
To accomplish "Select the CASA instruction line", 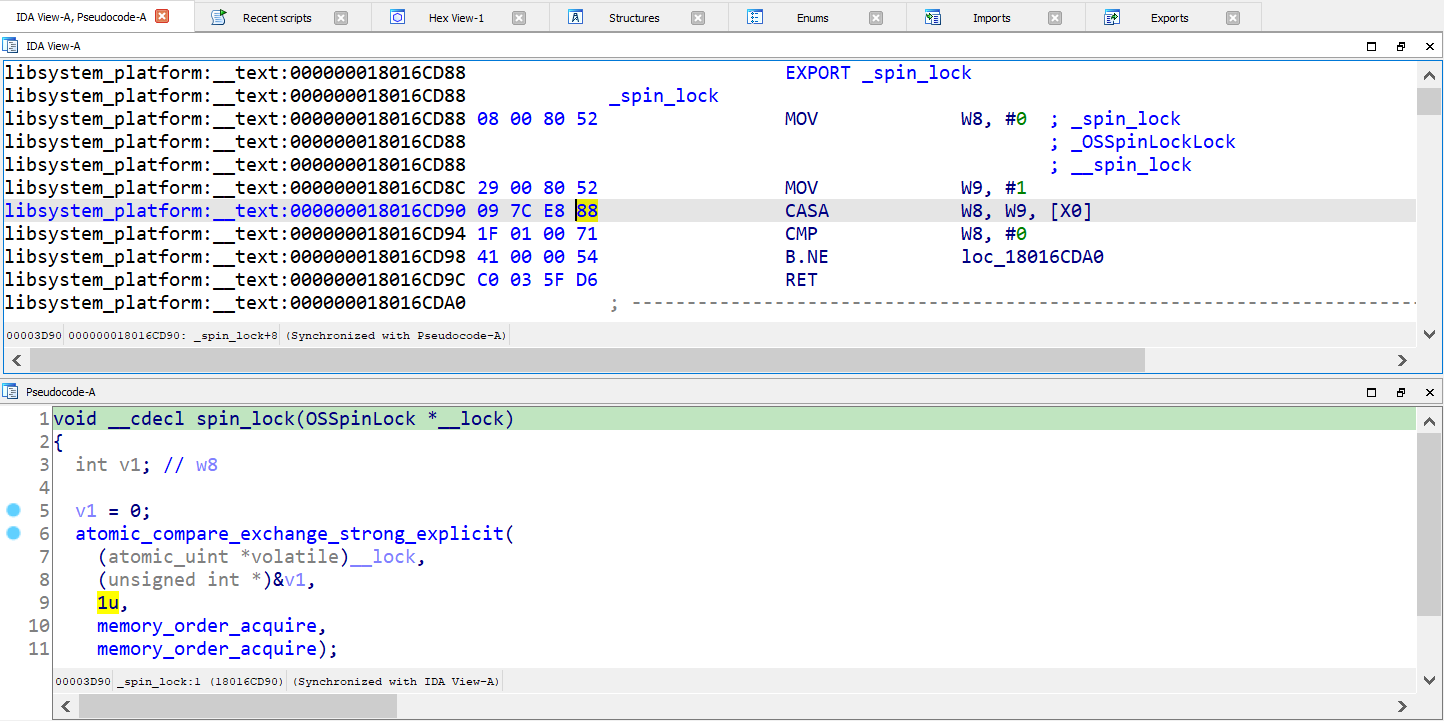I will (x=709, y=211).
